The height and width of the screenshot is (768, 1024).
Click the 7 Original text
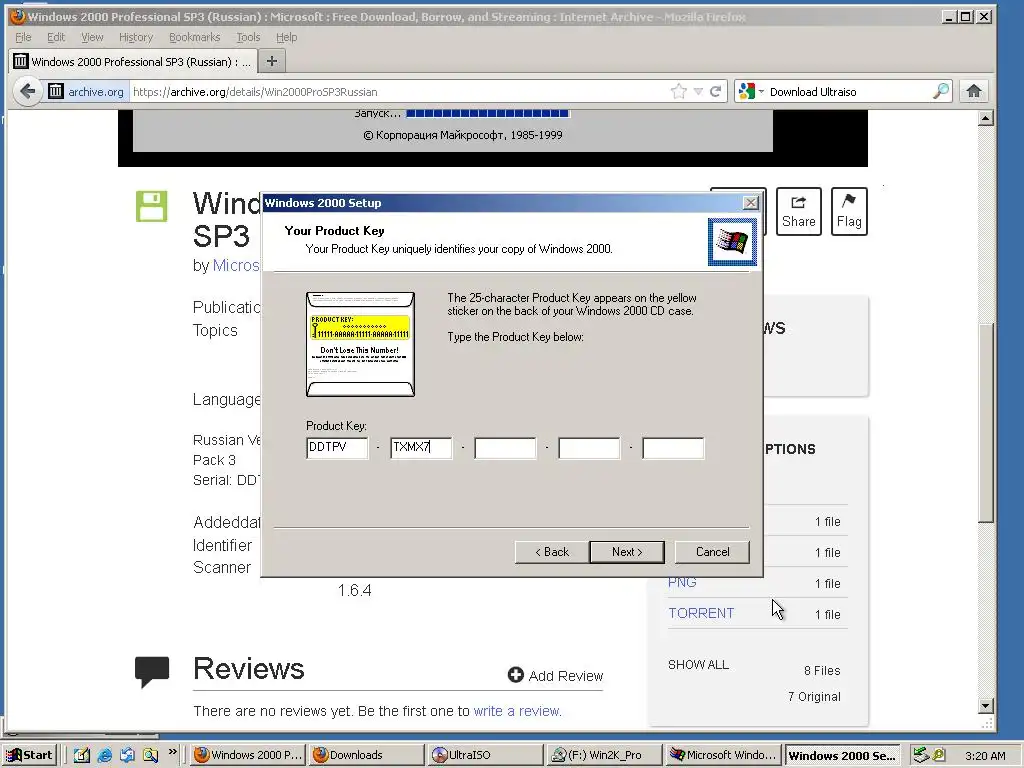814,697
